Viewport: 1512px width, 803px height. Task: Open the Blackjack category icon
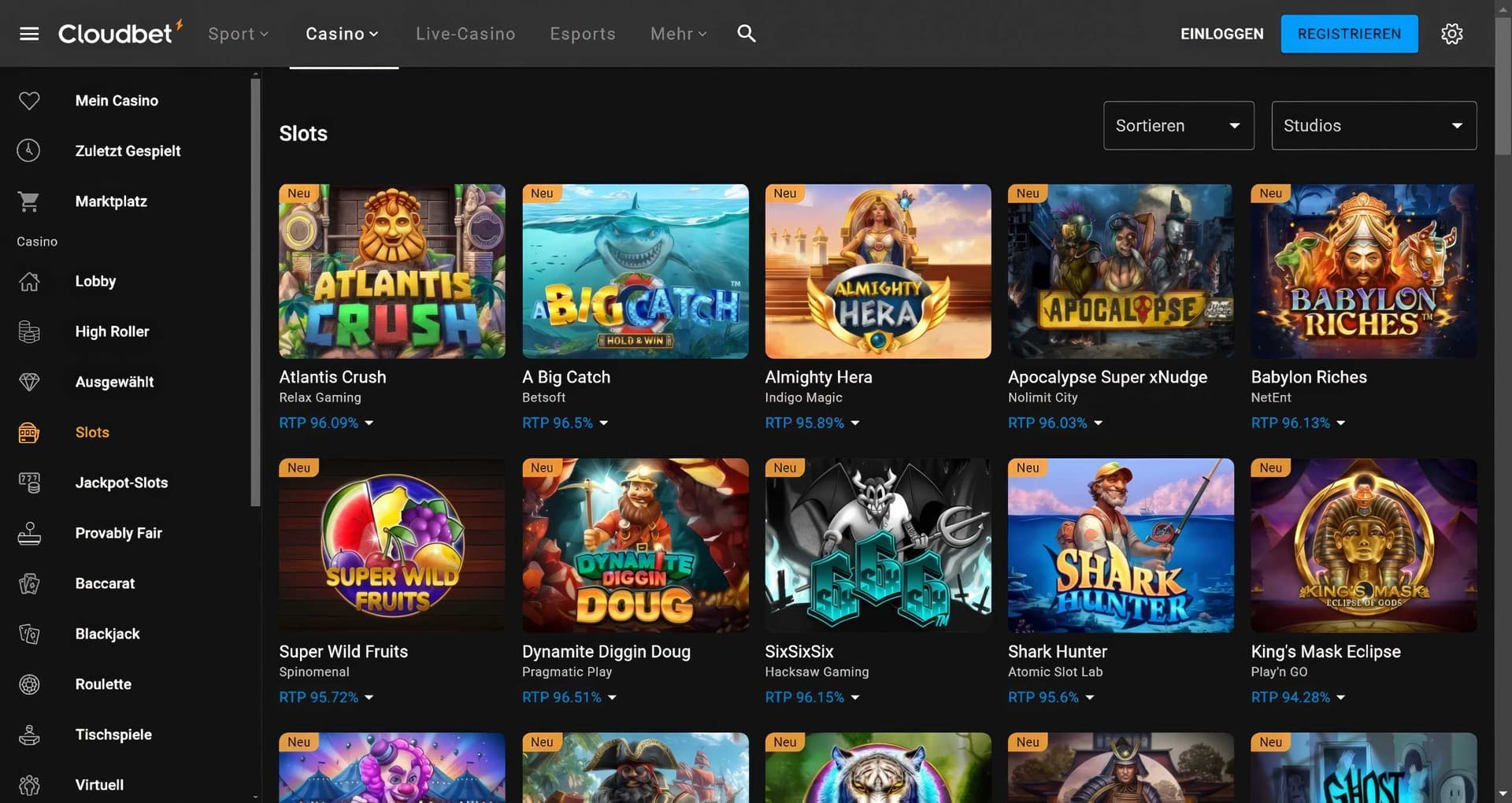tap(29, 634)
